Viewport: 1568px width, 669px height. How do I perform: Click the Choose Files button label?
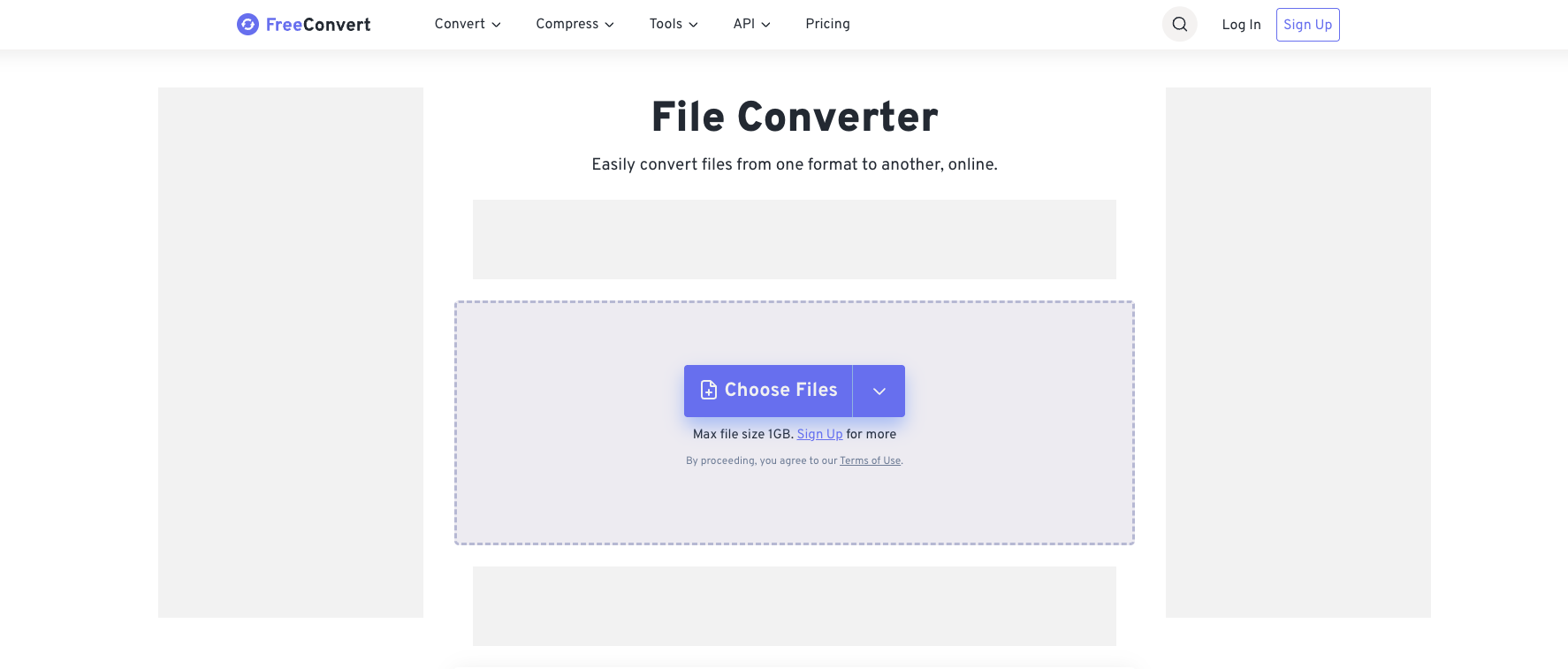coord(780,390)
